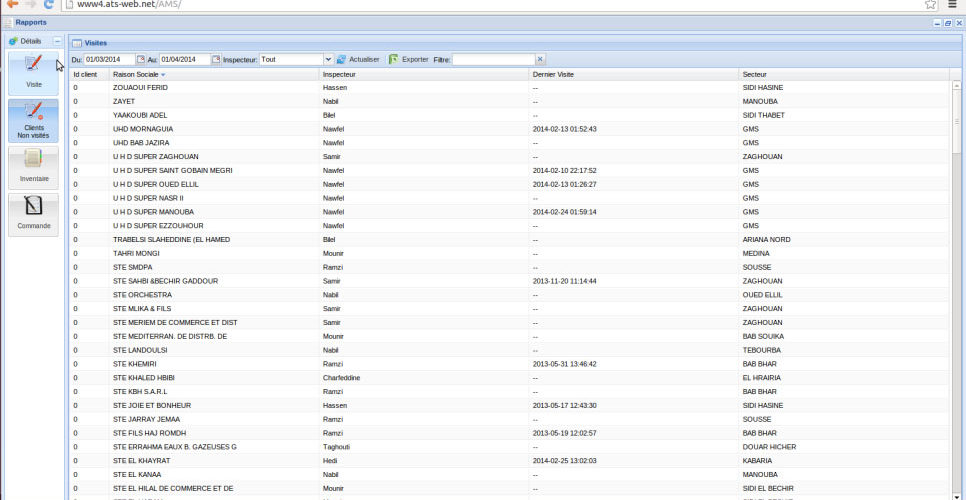Clear the Filtre field with the X icon
Viewport: 966px width, 500px height.
[541, 59]
